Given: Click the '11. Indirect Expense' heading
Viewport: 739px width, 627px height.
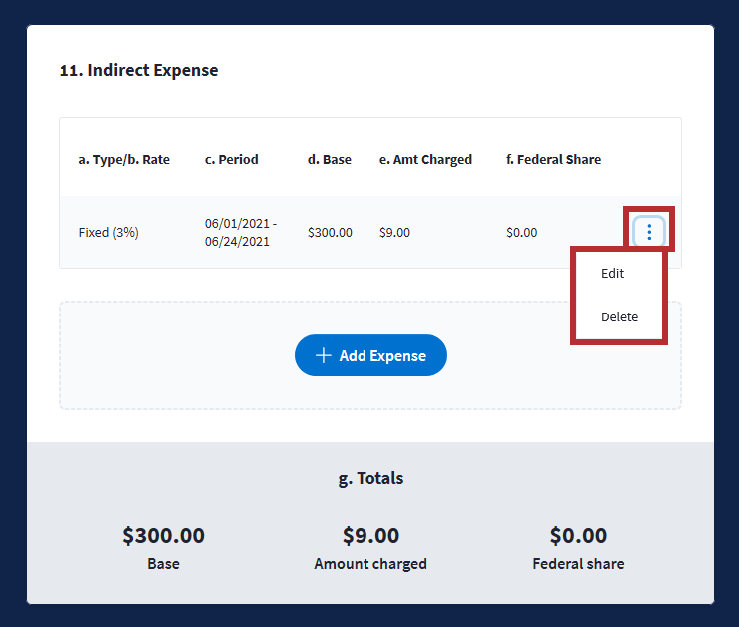Looking at the screenshot, I should click(139, 70).
